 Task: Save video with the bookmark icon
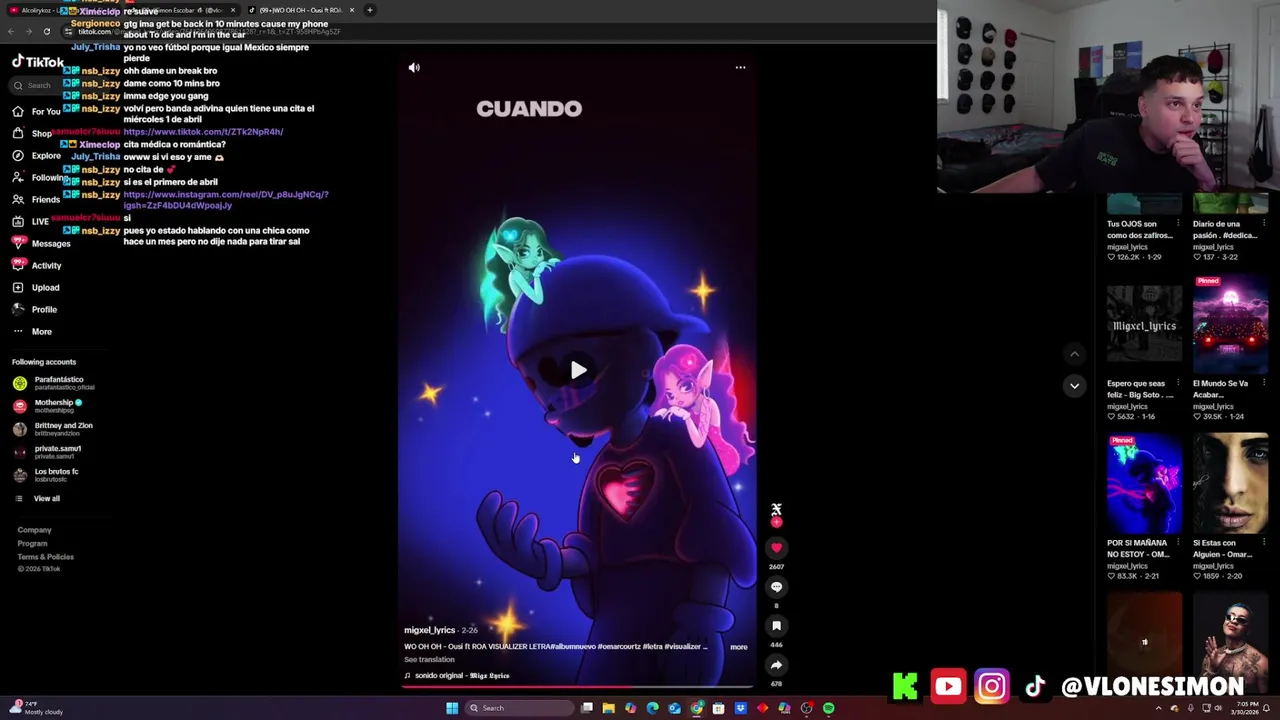pyautogui.click(x=776, y=626)
